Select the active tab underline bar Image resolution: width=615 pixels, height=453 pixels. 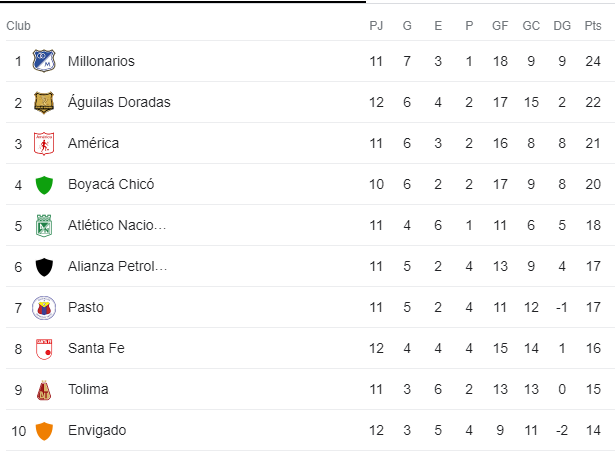(183, 2)
